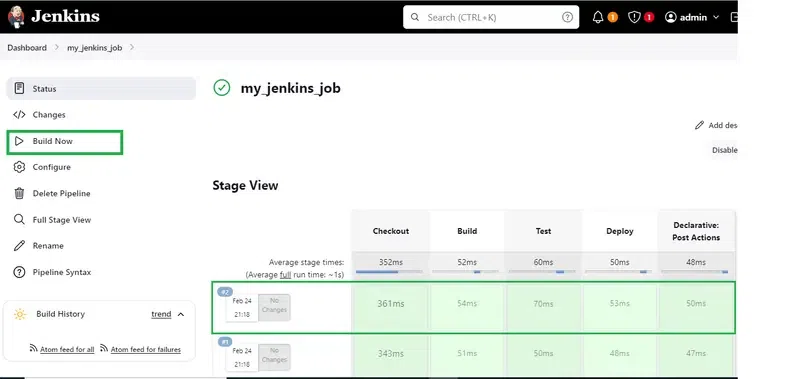Open build #2 badge
The image size is (800, 379).
[225, 292]
